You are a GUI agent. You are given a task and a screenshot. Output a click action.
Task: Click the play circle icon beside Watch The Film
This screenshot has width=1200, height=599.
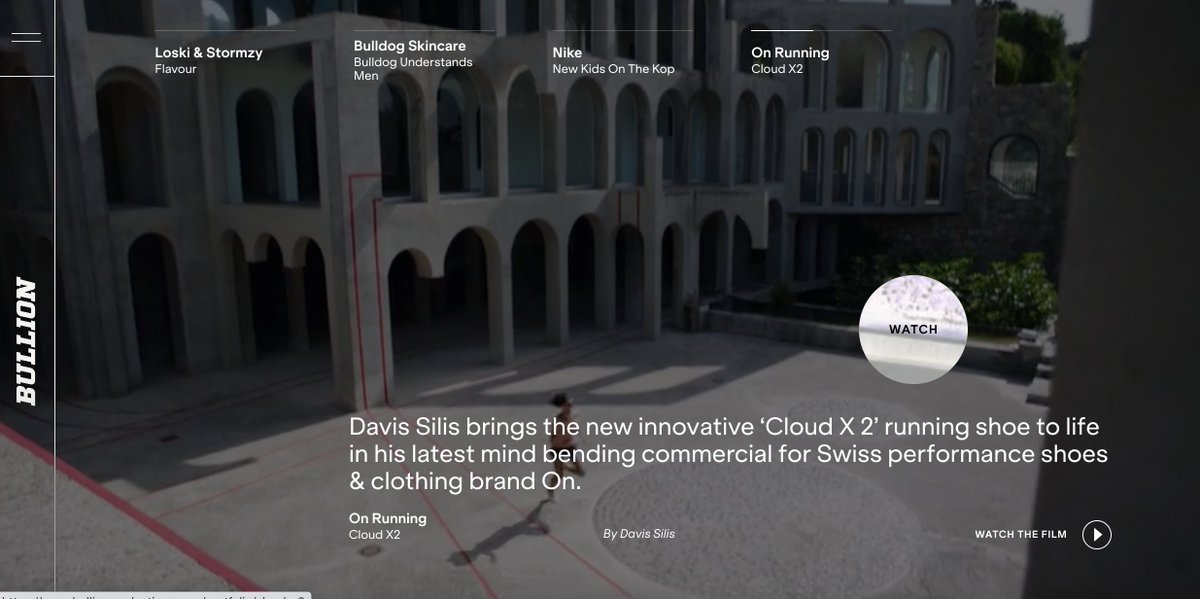coord(1097,535)
